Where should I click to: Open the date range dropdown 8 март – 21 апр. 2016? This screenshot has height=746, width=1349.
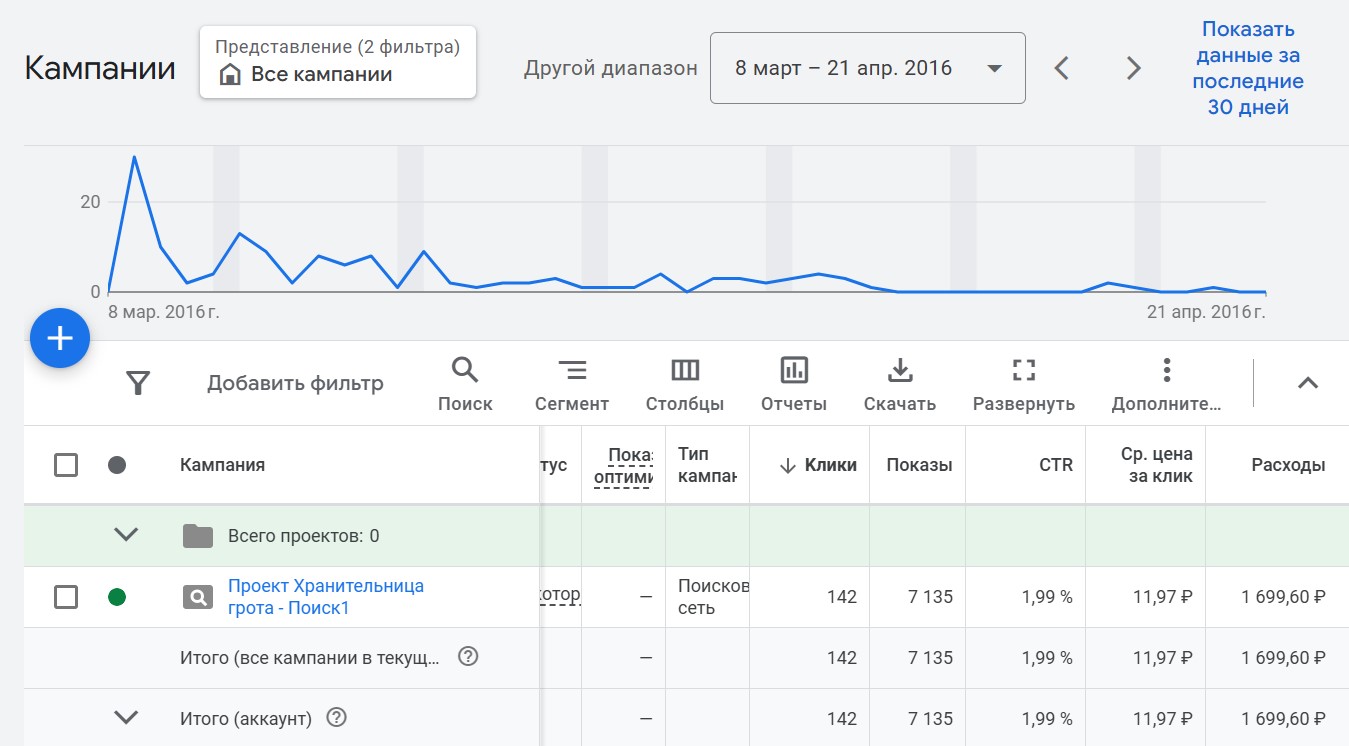pyautogui.click(x=867, y=68)
